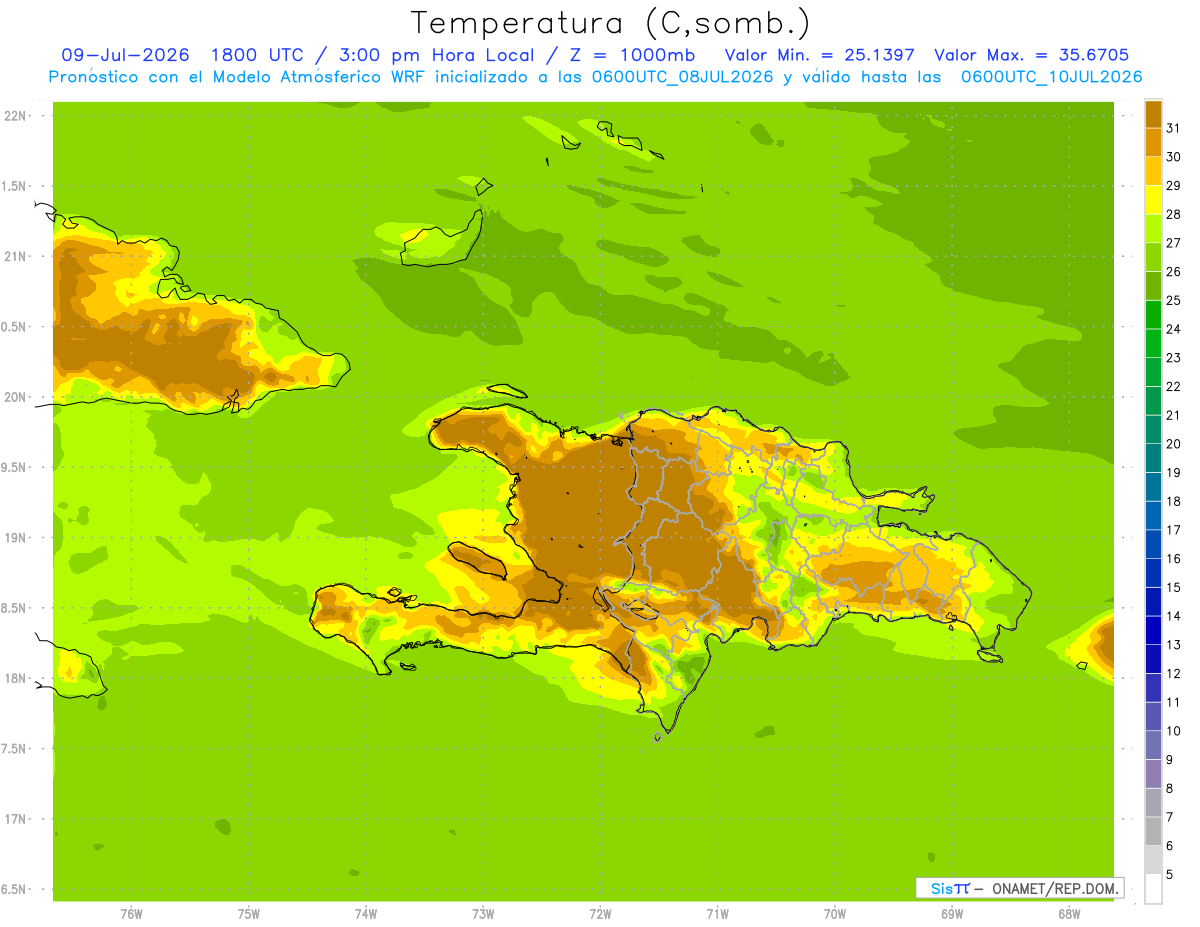Click longitude label "74W"
The width and height of the screenshot is (1200, 927).
(x=366, y=914)
